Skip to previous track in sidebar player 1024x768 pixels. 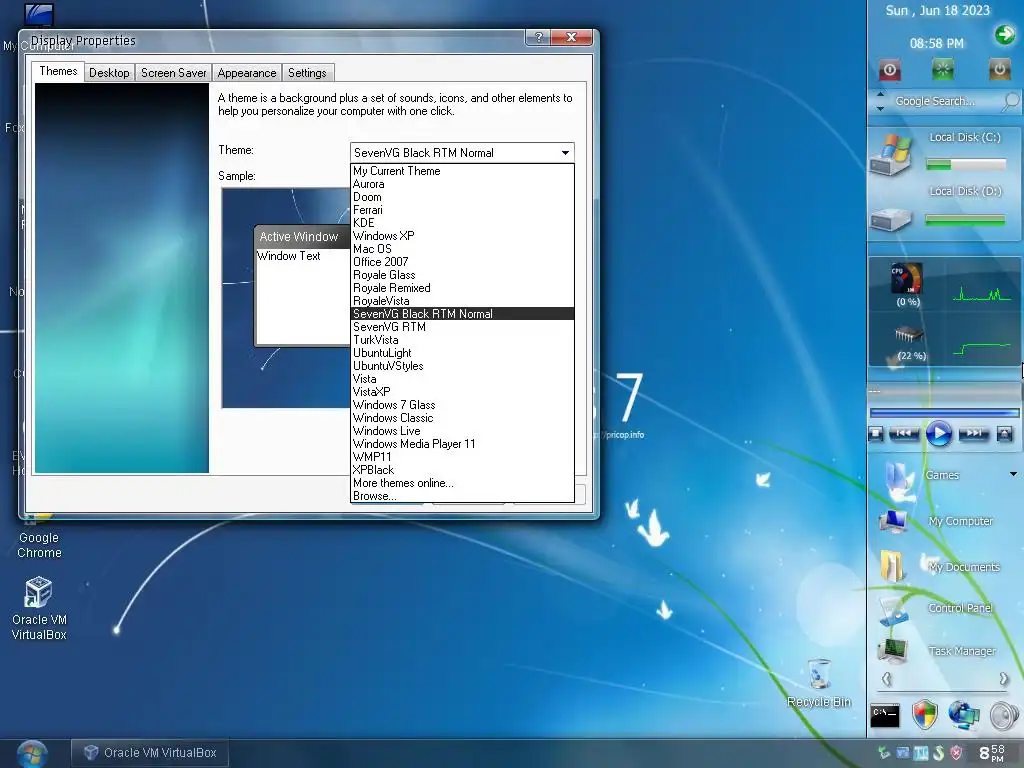coord(904,433)
